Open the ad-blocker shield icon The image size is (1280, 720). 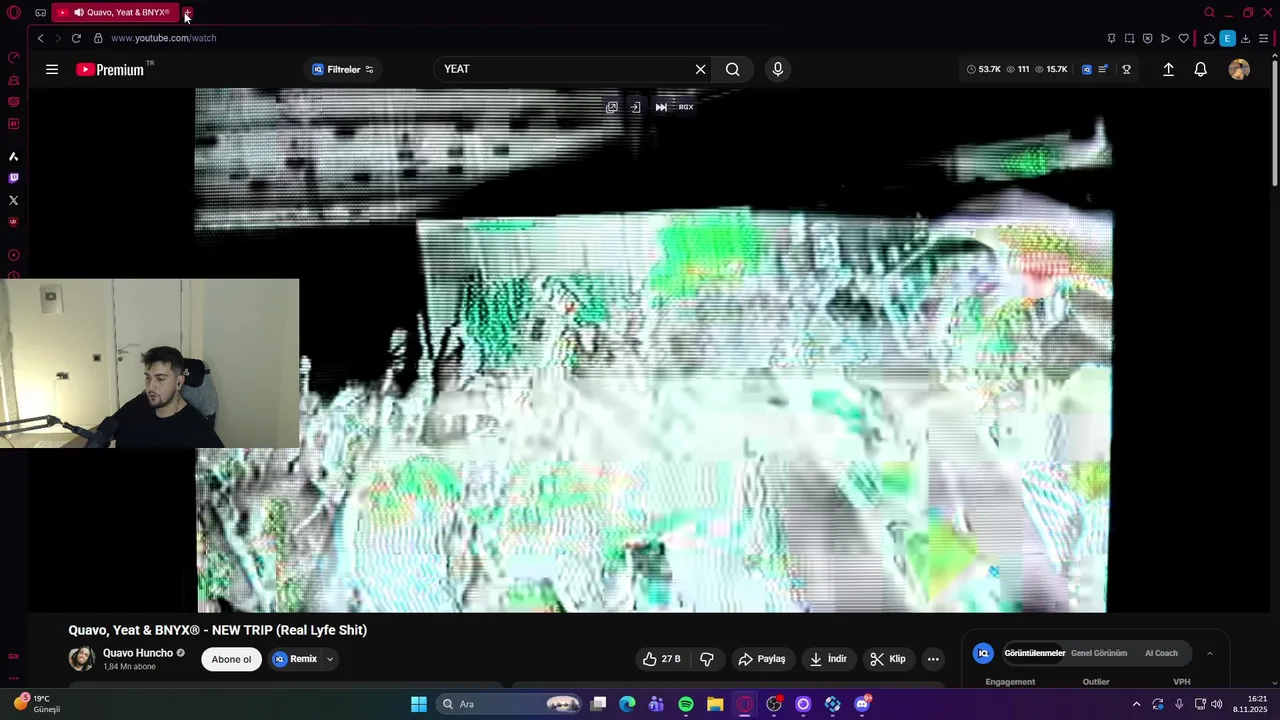coord(1147,38)
